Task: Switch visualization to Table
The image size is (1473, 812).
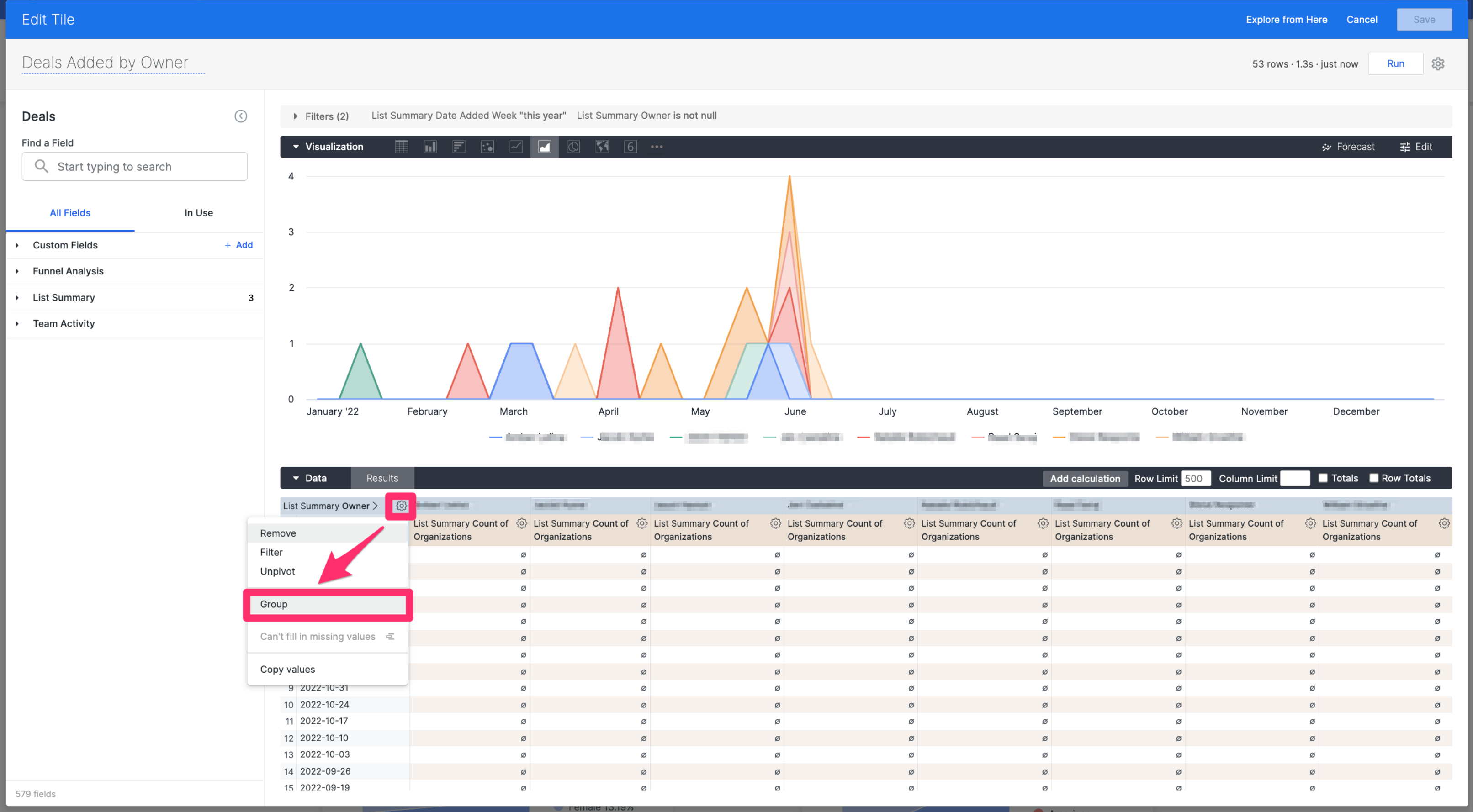Action: click(402, 147)
